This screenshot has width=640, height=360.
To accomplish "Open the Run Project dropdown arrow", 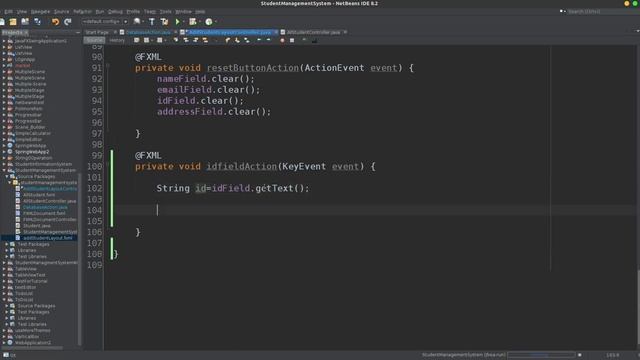I will (183, 22).
